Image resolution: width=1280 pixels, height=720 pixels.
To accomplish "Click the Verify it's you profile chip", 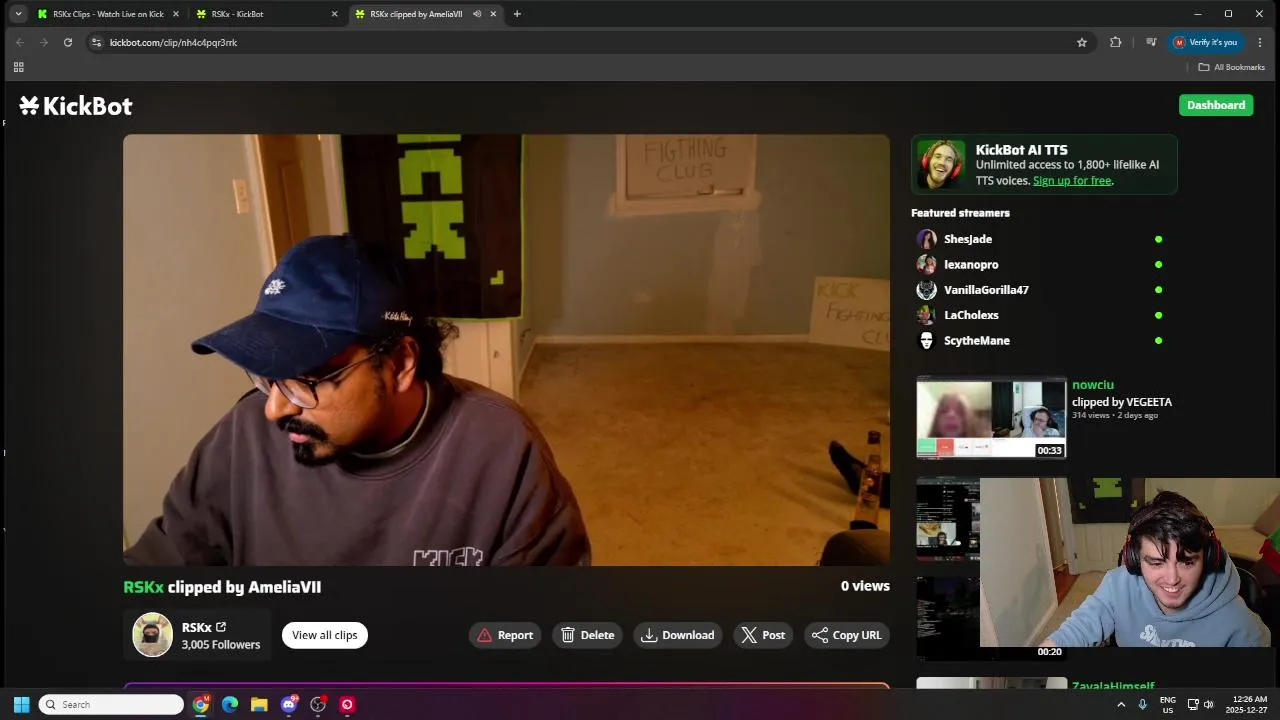I will coord(1206,42).
